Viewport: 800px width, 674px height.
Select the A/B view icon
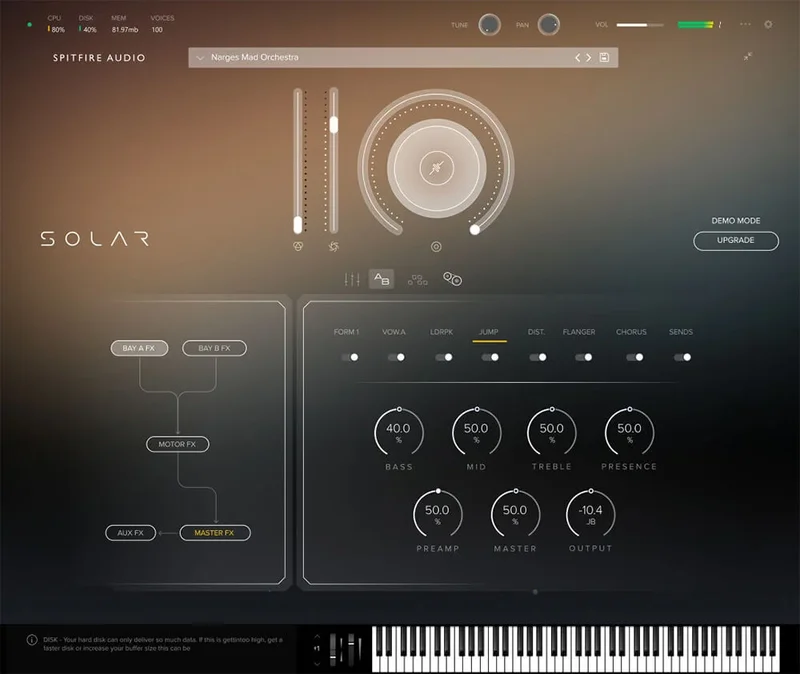pyautogui.click(x=381, y=279)
